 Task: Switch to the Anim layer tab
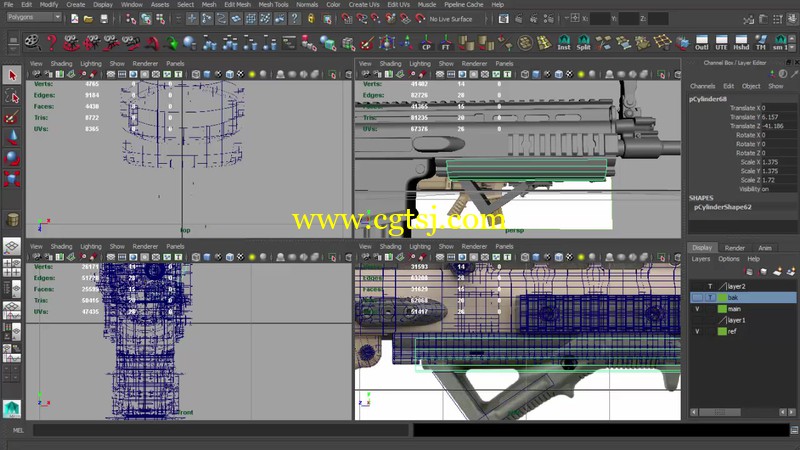click(x=765, y=248)
